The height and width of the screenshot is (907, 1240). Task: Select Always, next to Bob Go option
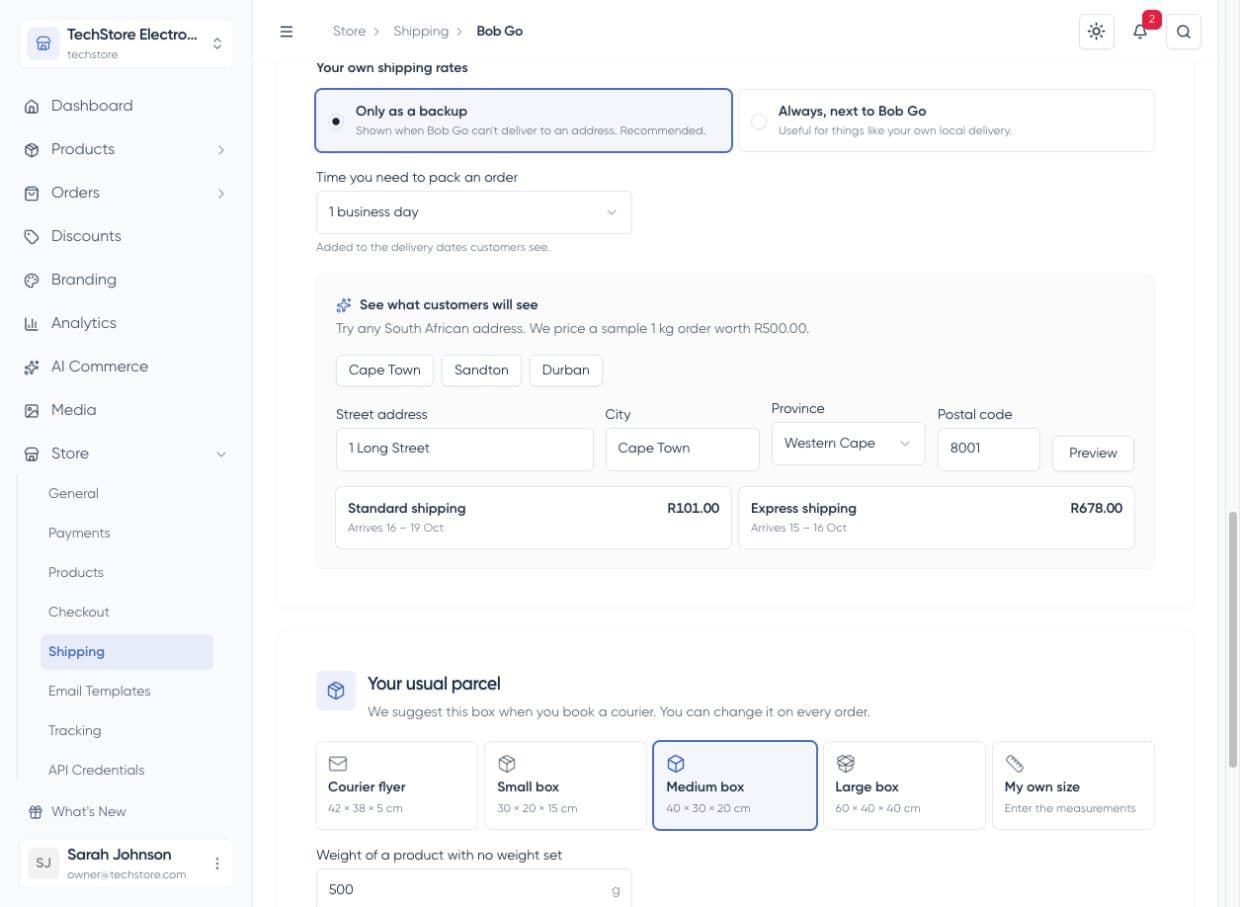tap(946, 120)
